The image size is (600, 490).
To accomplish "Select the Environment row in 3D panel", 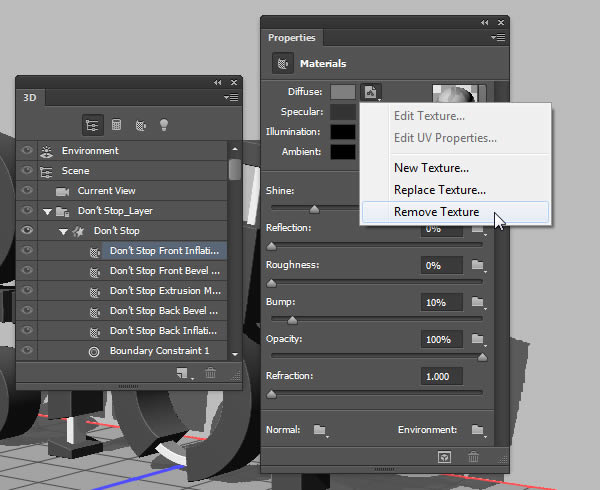I will click(x=132, y=151).
